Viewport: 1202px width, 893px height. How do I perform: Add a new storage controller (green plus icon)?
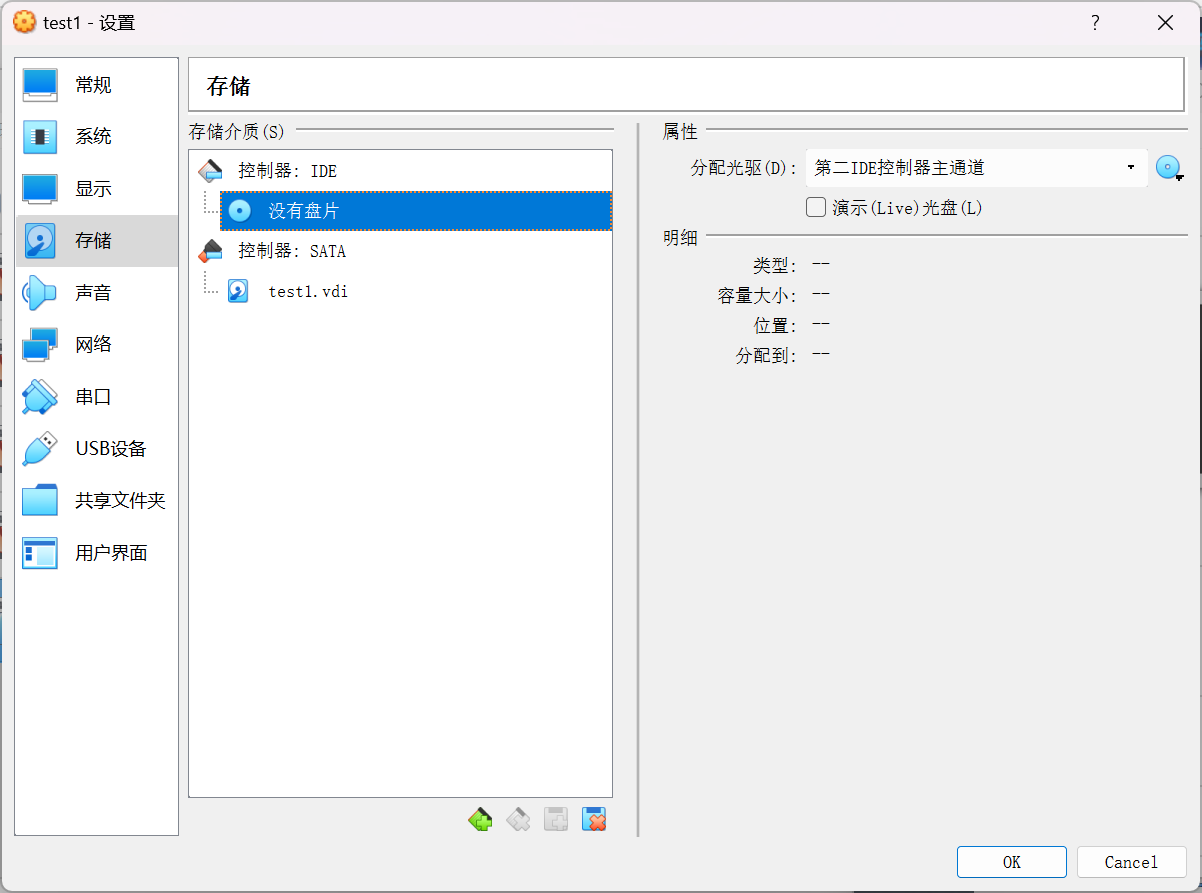(x=480, y=821)
